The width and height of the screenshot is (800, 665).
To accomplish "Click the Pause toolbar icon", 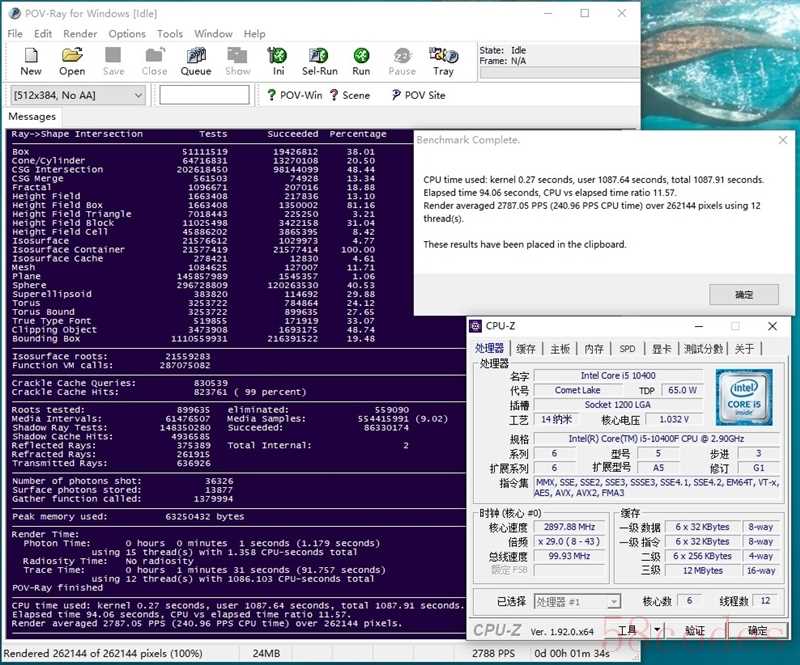I will [x=402, y=61].
